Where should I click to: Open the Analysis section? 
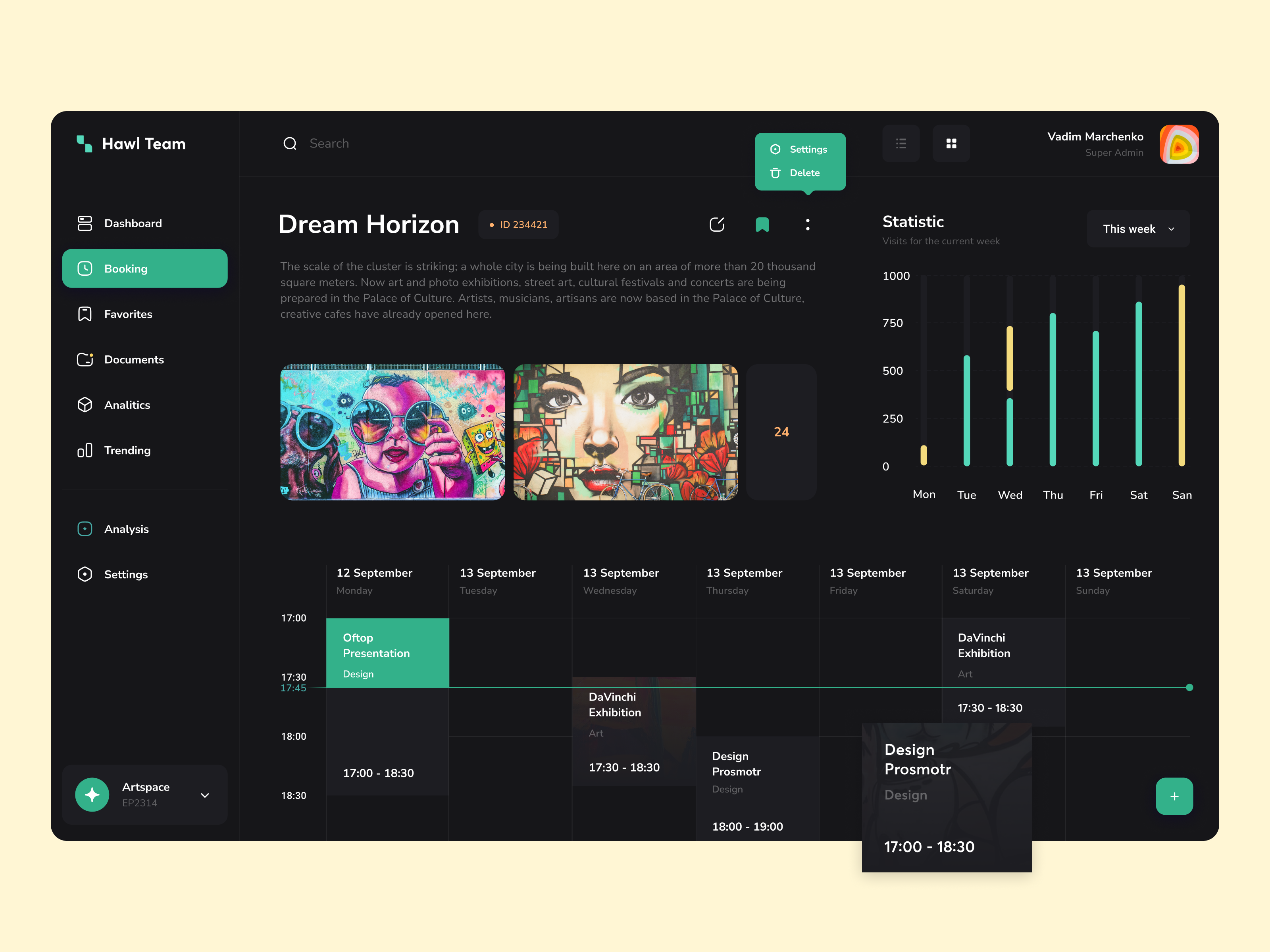(126, 528)
